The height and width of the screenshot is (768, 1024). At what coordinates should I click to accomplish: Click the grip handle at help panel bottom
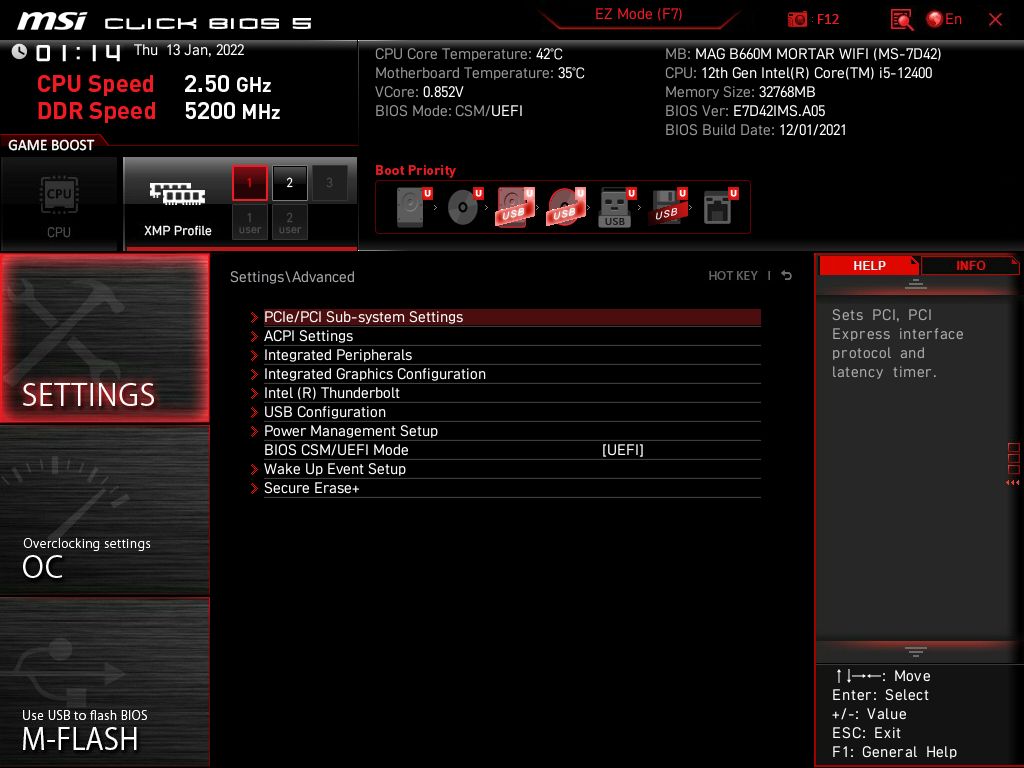(x=916, y=652)
